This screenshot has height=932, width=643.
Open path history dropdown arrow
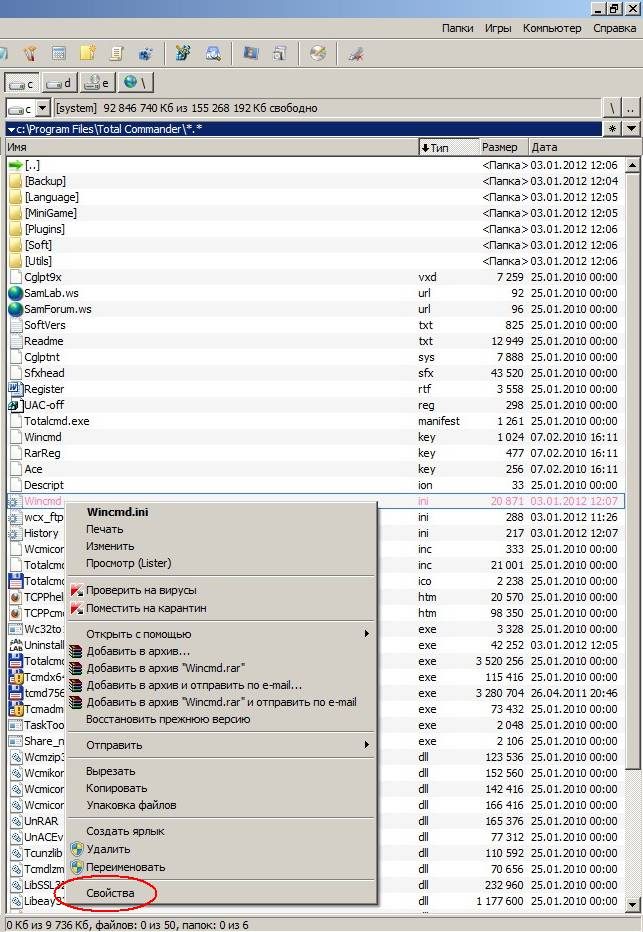631,128
